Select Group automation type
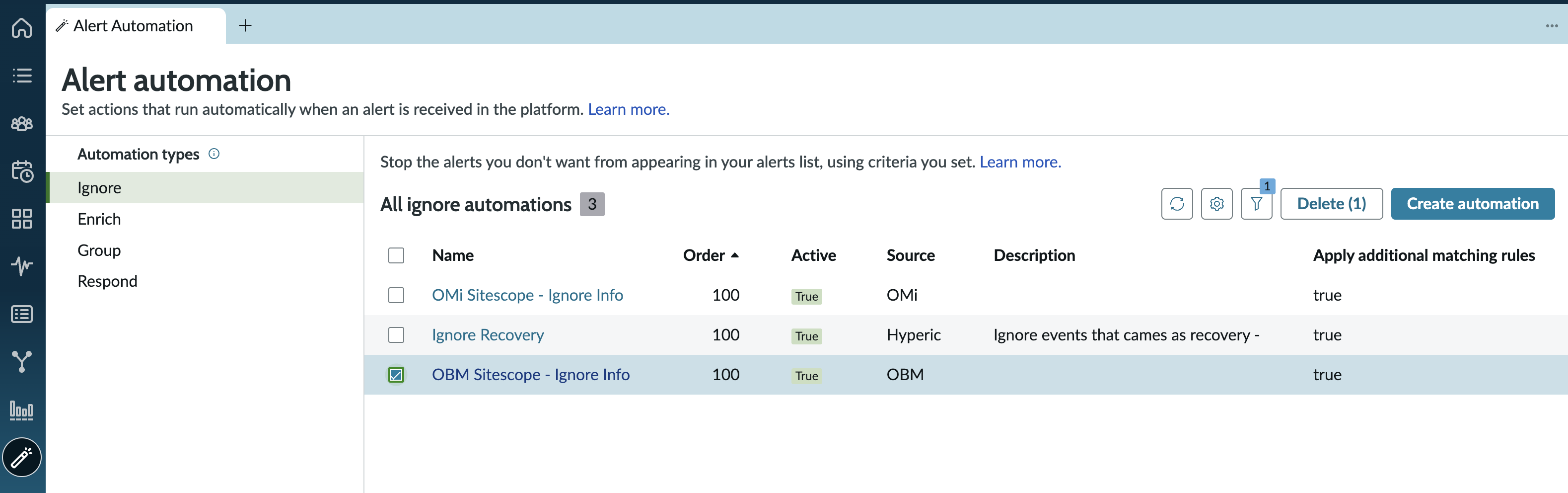 pos(206,250)
